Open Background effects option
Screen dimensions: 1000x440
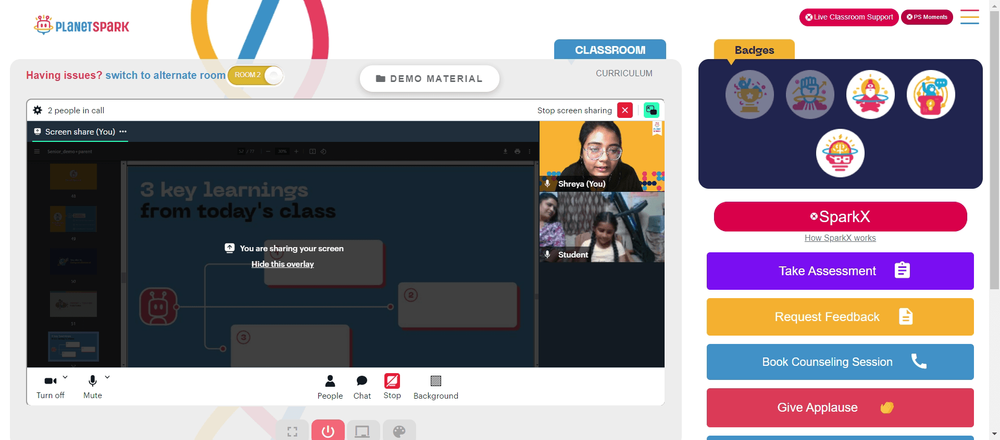click(436, 387)
